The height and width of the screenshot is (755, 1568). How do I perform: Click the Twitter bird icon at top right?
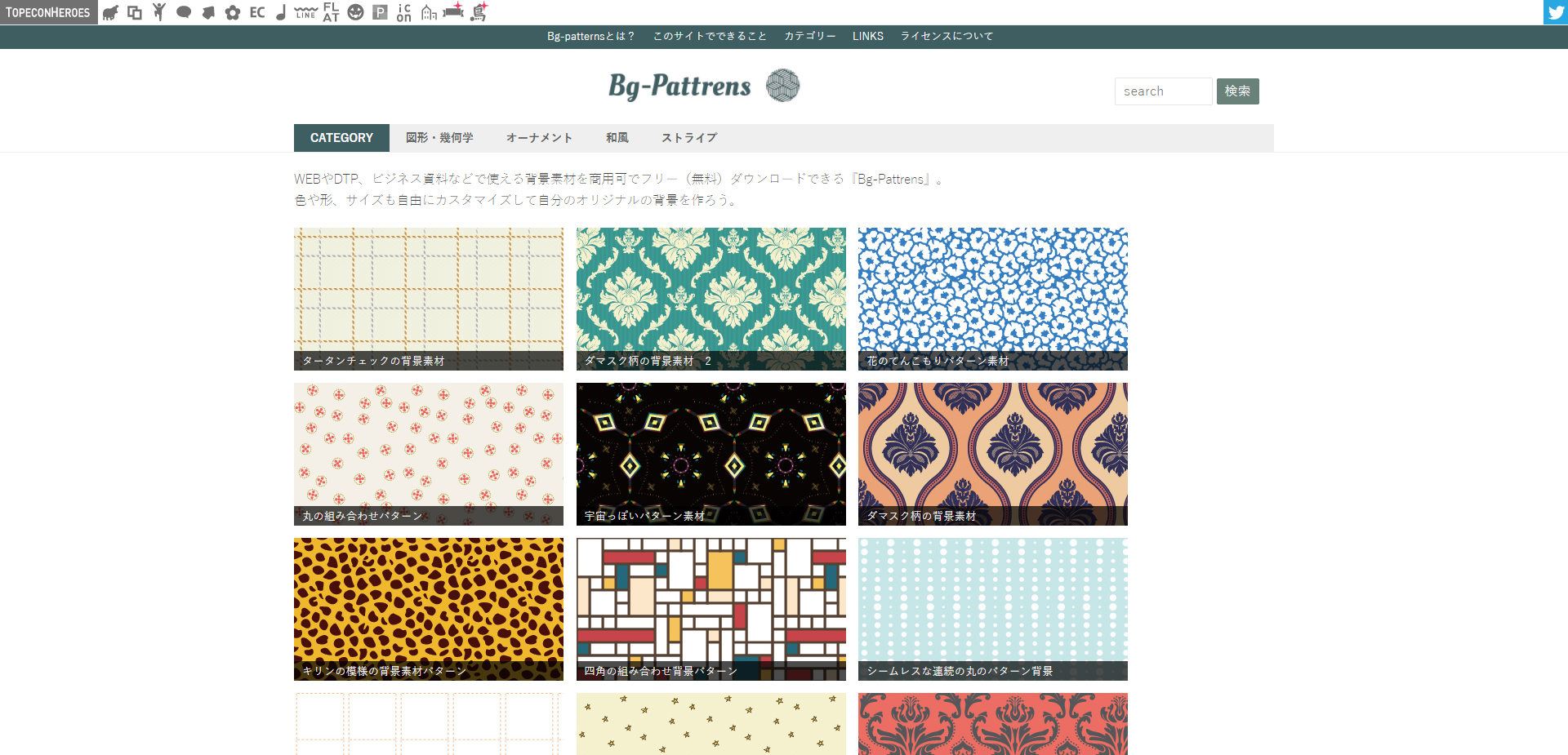coord(1556,12)
